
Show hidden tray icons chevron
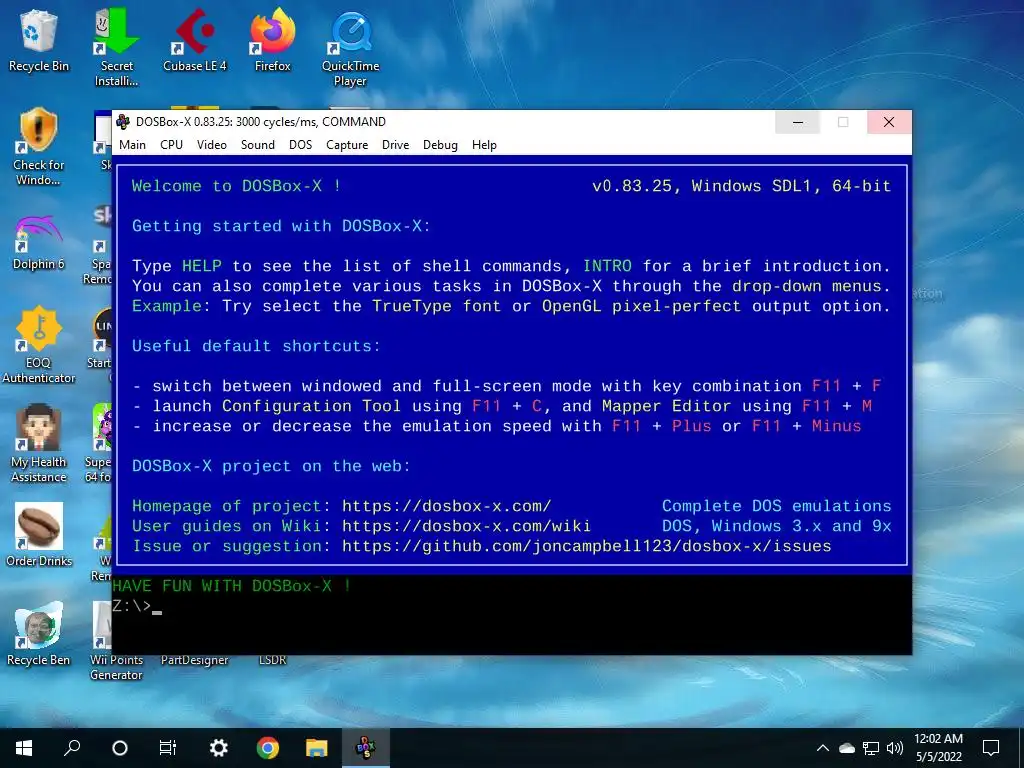pos(823,748)
